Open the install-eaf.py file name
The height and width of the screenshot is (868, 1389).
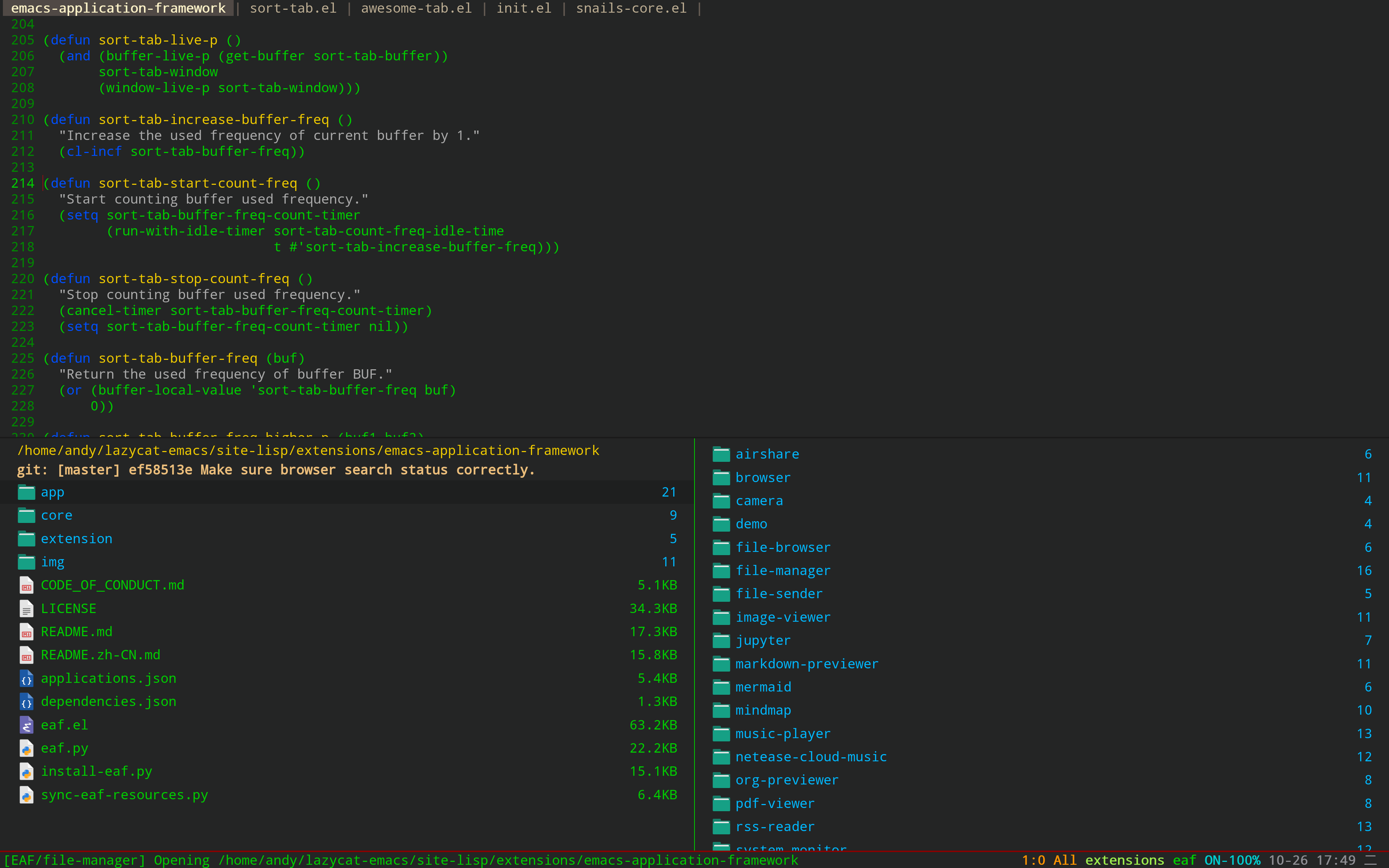(97, 771)
